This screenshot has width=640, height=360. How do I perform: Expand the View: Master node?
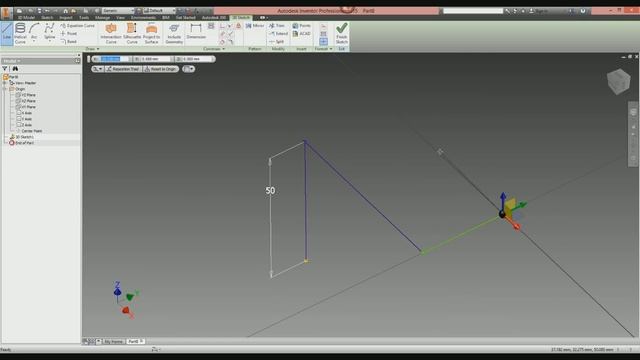[x=5, y=83]
